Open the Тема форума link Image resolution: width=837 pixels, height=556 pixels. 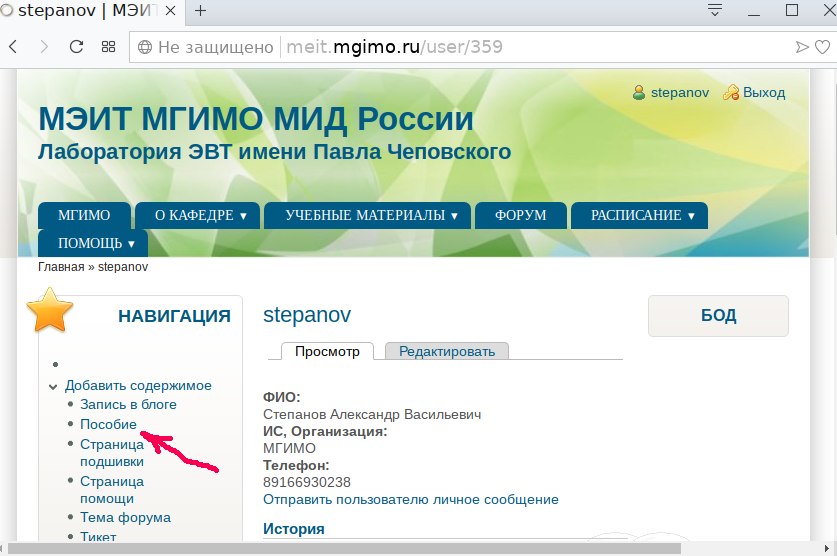coord(125,518)
